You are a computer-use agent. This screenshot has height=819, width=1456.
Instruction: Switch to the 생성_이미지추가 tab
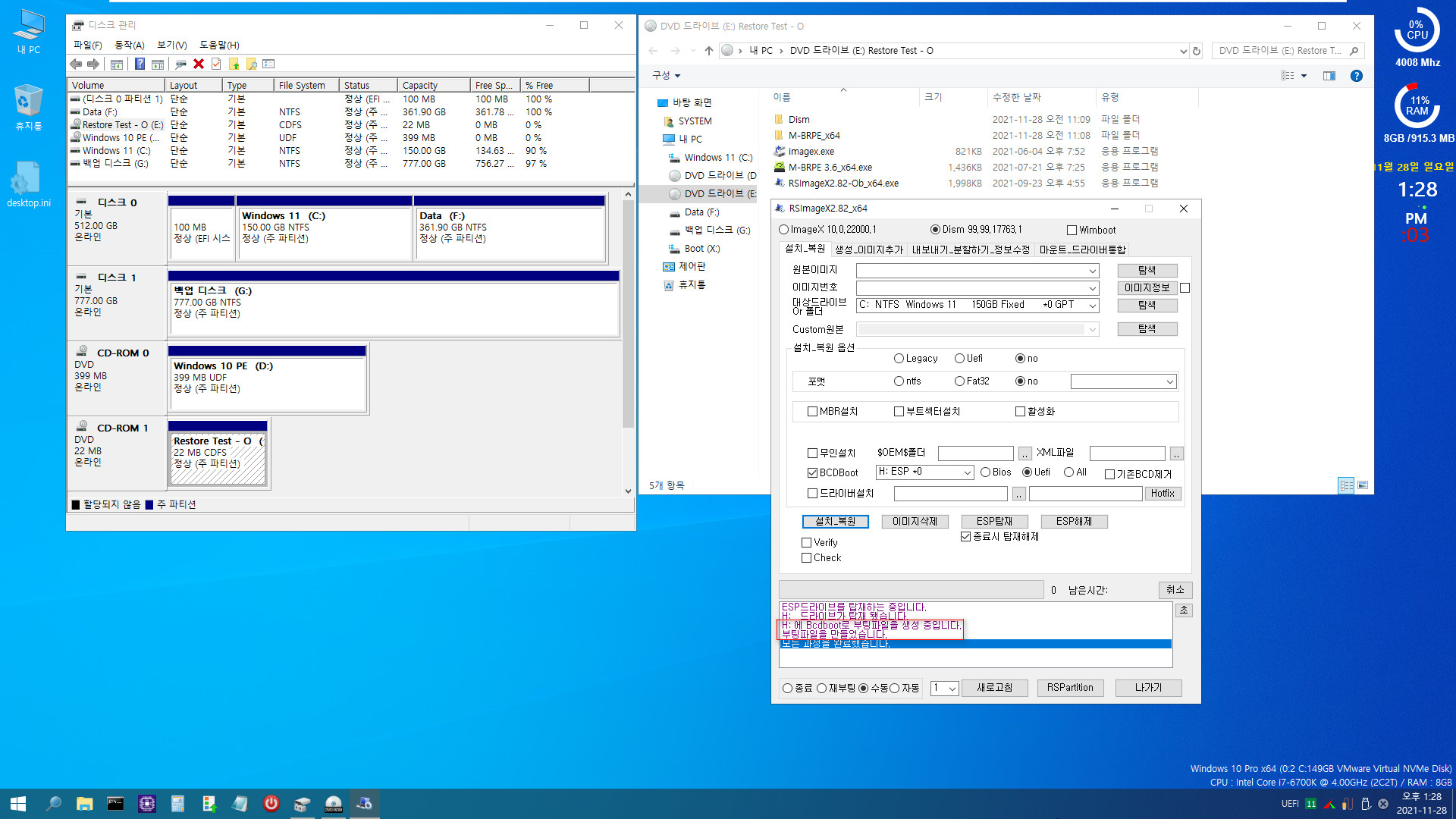(869, 249)
